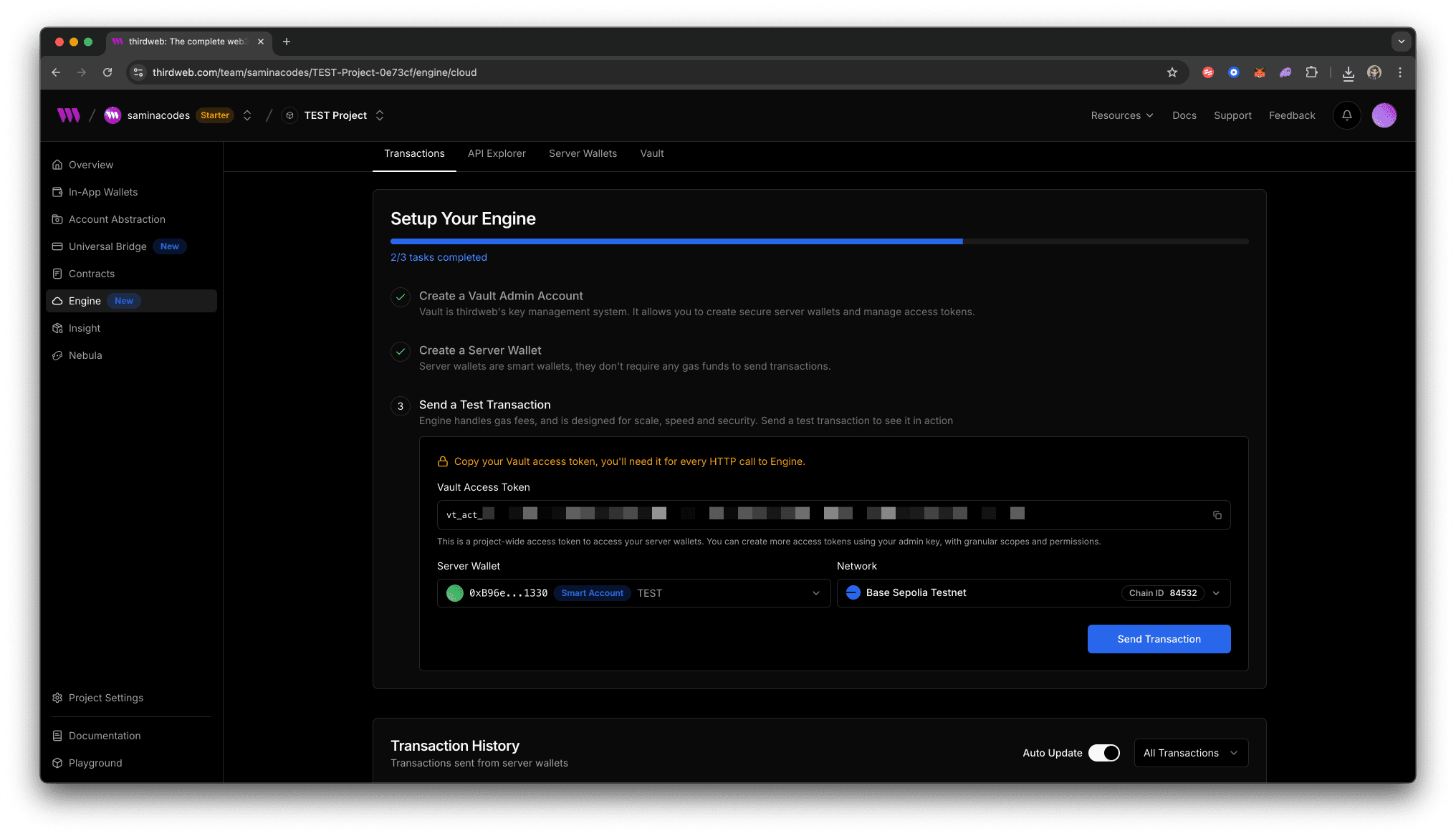
Task: Open Nebula from the sidebar
Action: pyautogui.click(x=85, y=355)
